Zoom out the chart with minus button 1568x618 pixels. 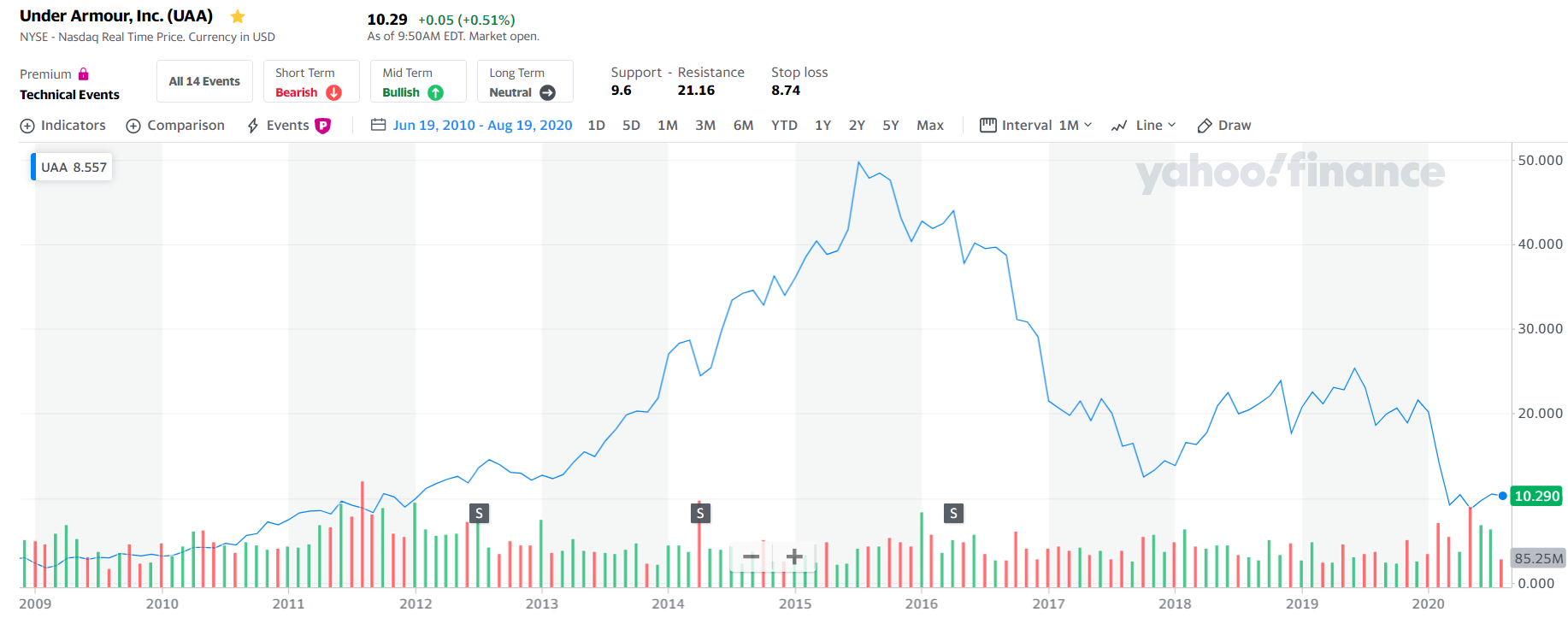(751, 557)
